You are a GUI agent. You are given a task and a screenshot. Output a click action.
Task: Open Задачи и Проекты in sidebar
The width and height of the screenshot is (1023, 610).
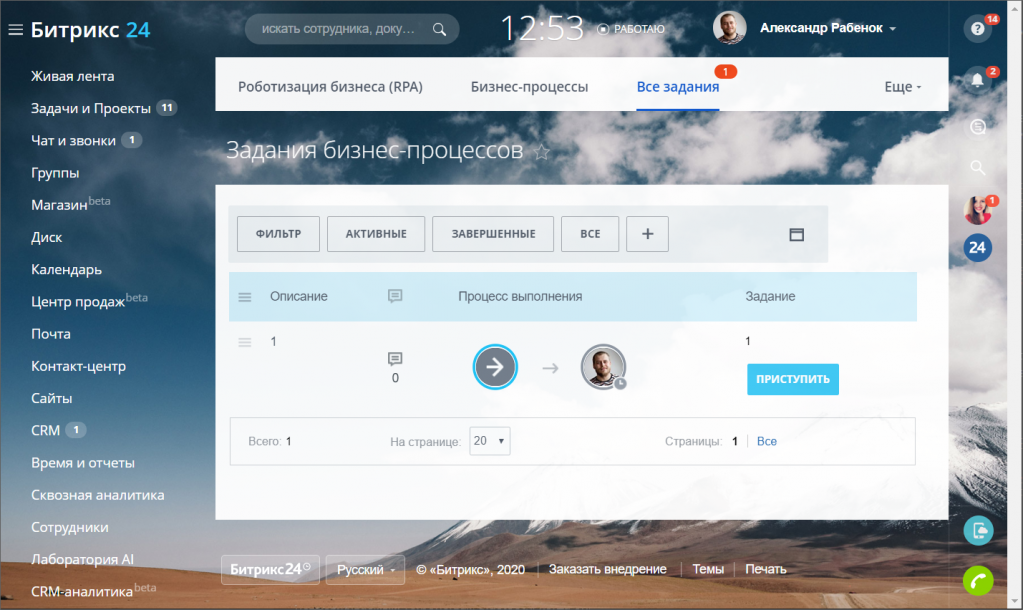(91, 108)
